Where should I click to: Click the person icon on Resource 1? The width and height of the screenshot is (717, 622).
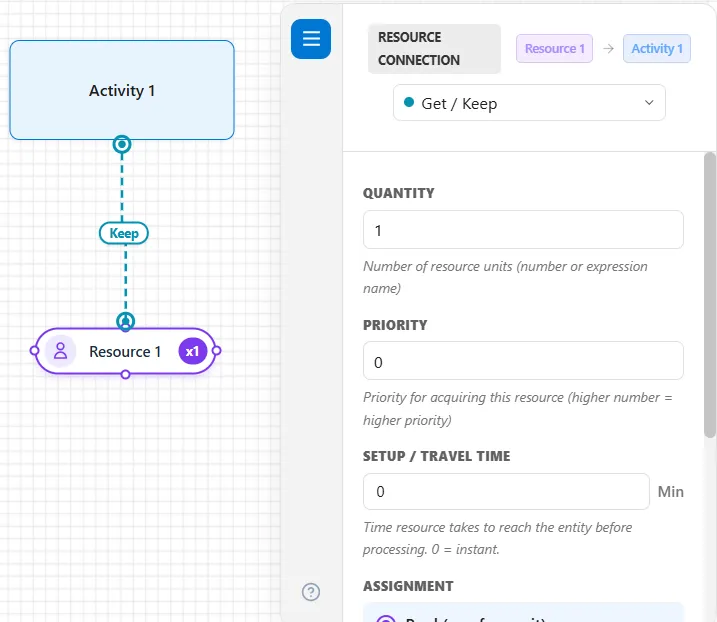click(60, 351)
